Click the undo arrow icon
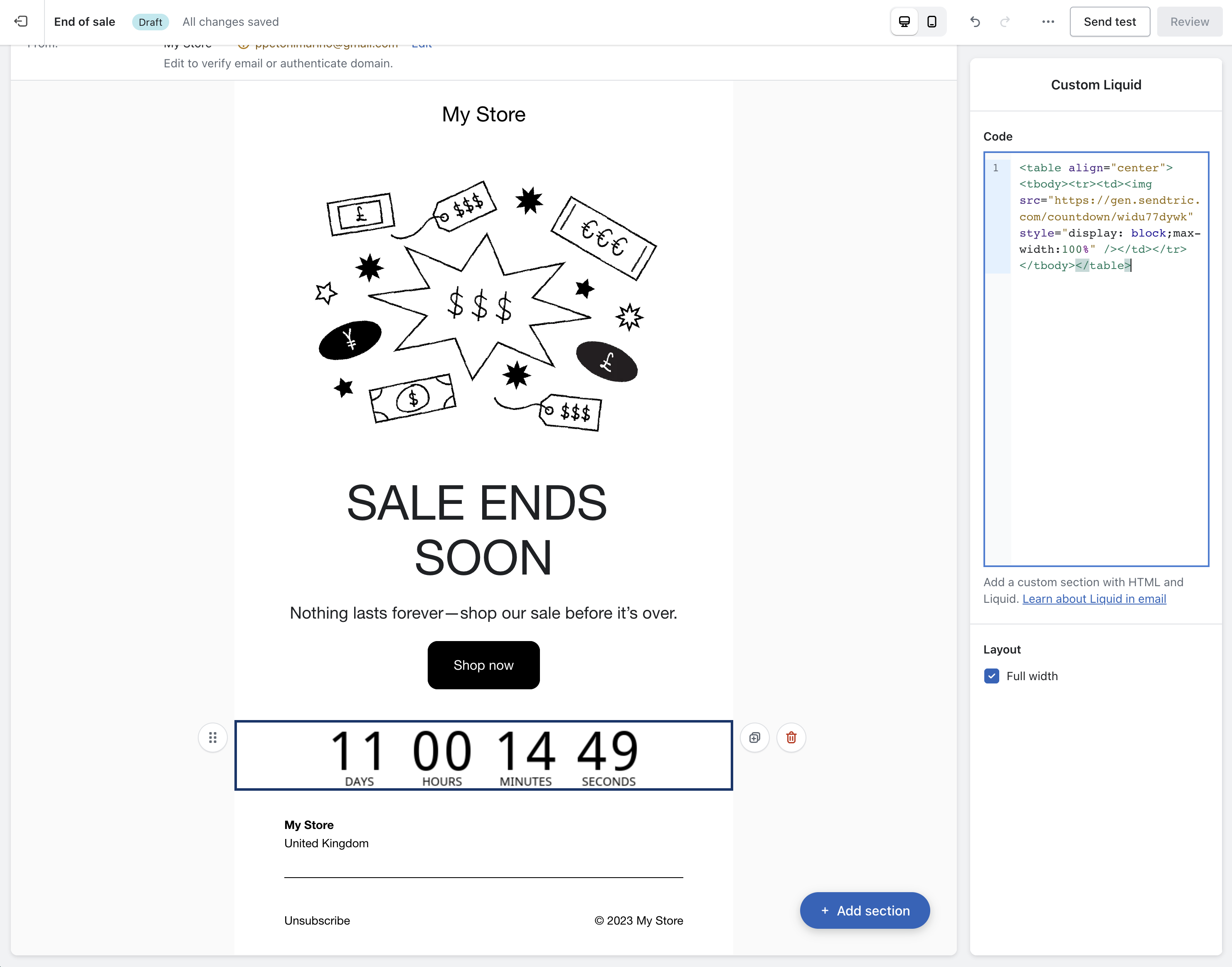This screenshot has height=967, width=1232. tap(975, 22)
